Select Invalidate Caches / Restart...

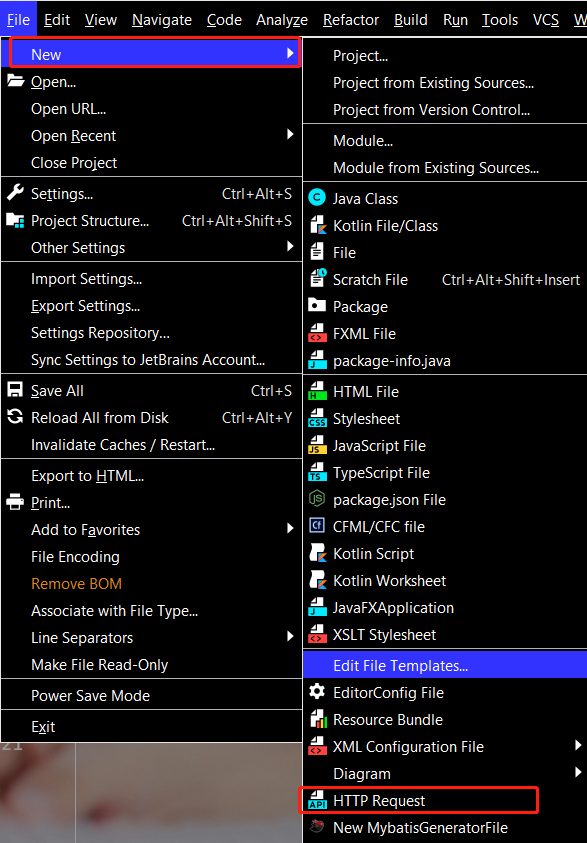pos(152,445)
